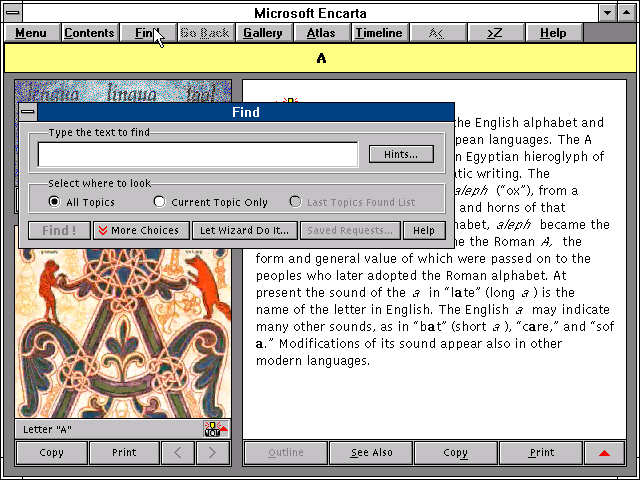Click the Go Back toolbar button

[205, 33]
